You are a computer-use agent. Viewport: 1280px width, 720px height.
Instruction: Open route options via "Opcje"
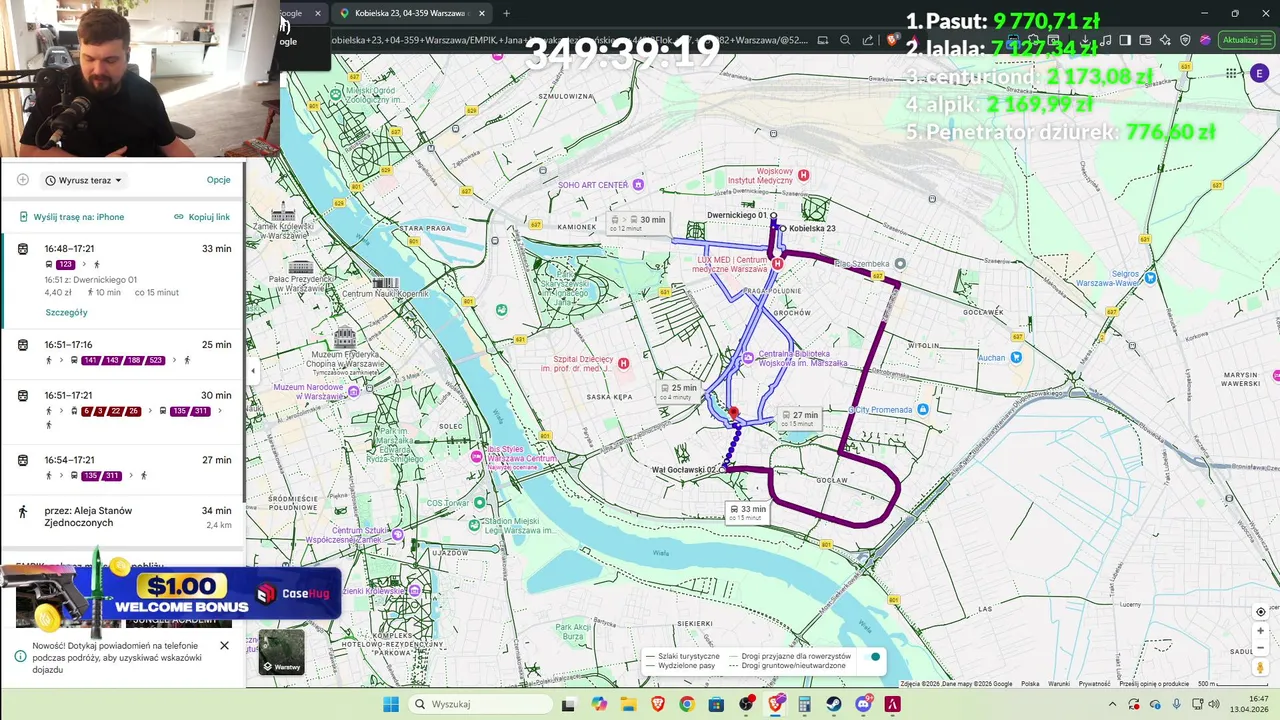(x=218, y=180)
